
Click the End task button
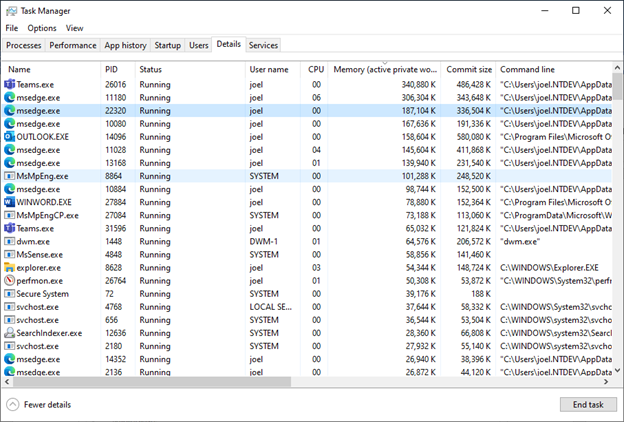(x=588, y=404)
